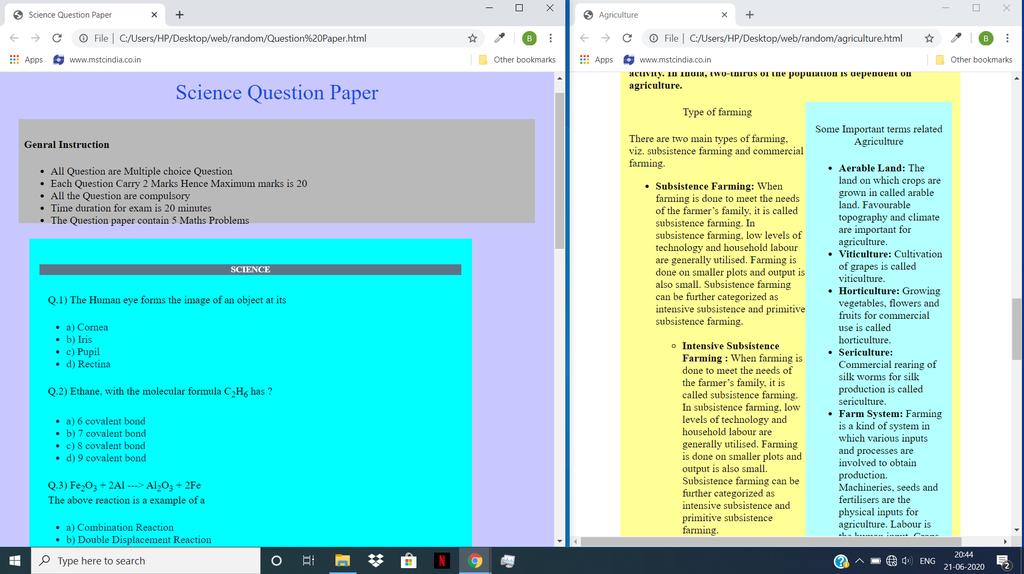Open Apps shortcut in Agriculture window bookmarks bar
Screen dimensions: 1024x574
[596, 59]
